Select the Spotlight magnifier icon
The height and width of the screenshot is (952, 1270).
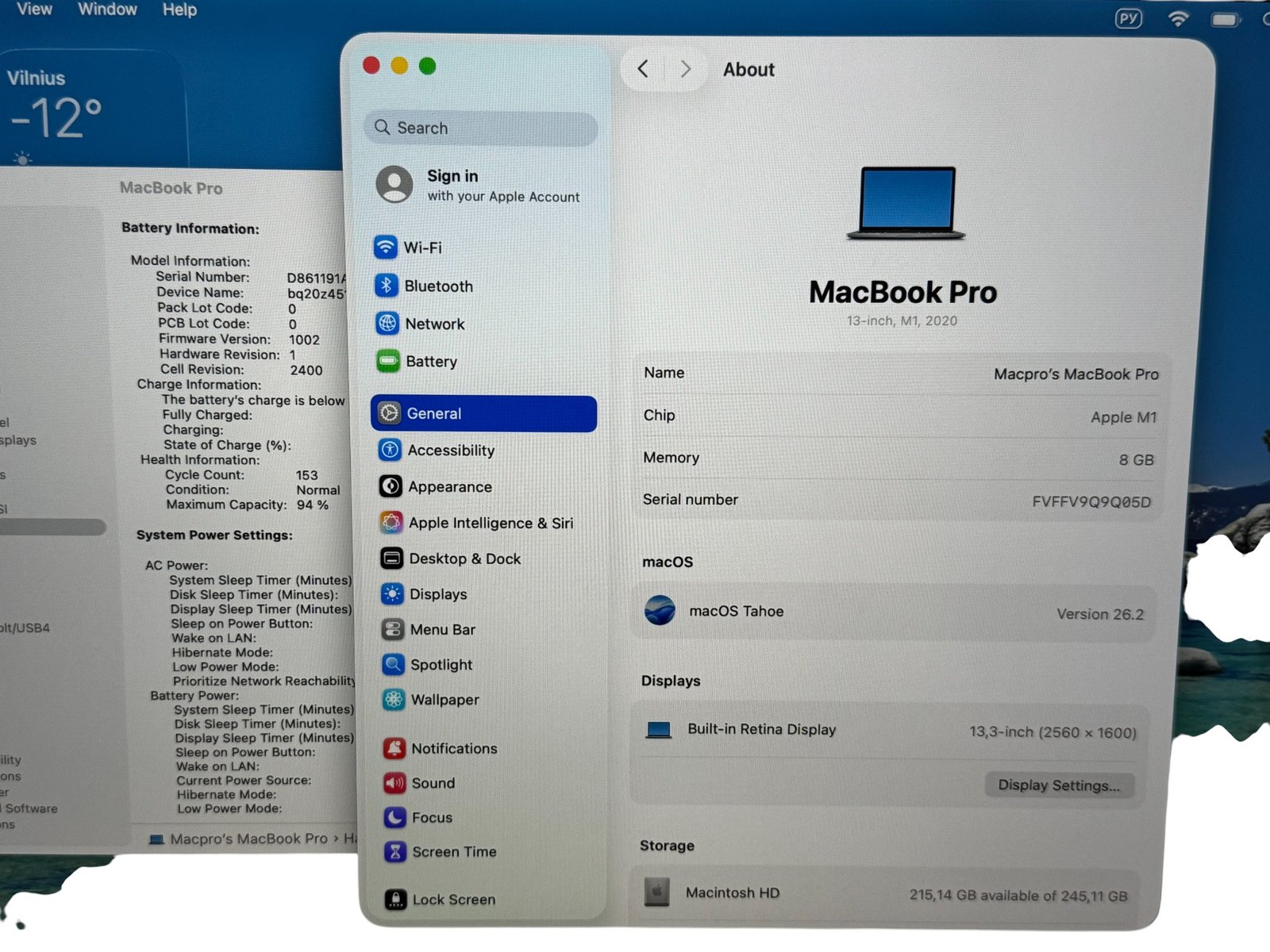pos(393,664)
